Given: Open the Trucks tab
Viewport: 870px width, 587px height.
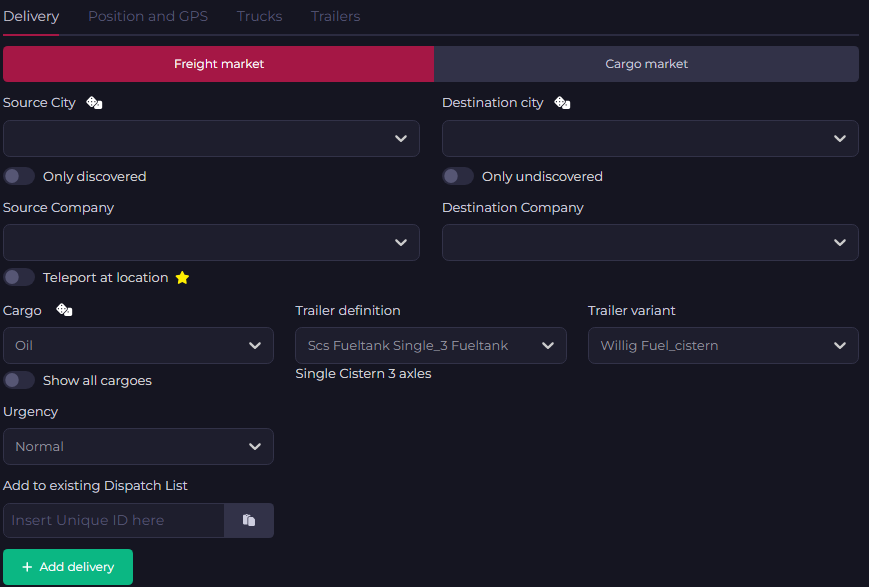Looking at the screenshot, I should click(259, 16).
